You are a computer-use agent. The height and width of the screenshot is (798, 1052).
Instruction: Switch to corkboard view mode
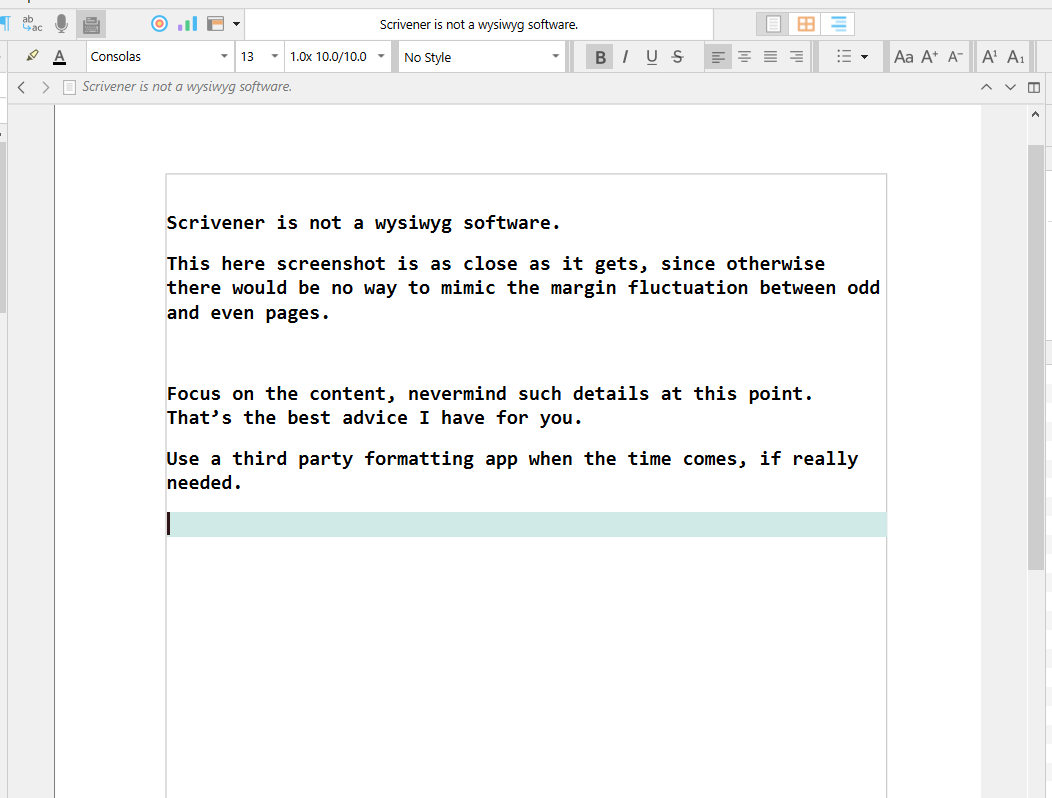pos(806,24)
